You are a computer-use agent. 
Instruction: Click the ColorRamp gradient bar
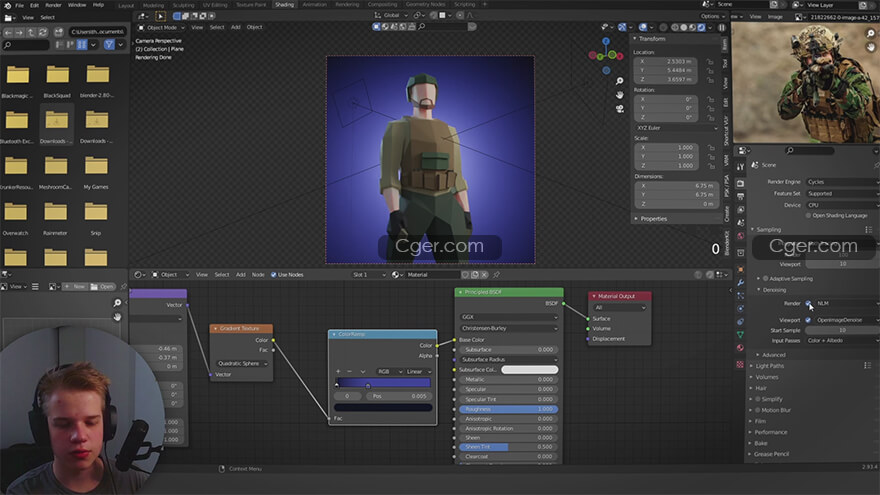(x=383, y=383)
